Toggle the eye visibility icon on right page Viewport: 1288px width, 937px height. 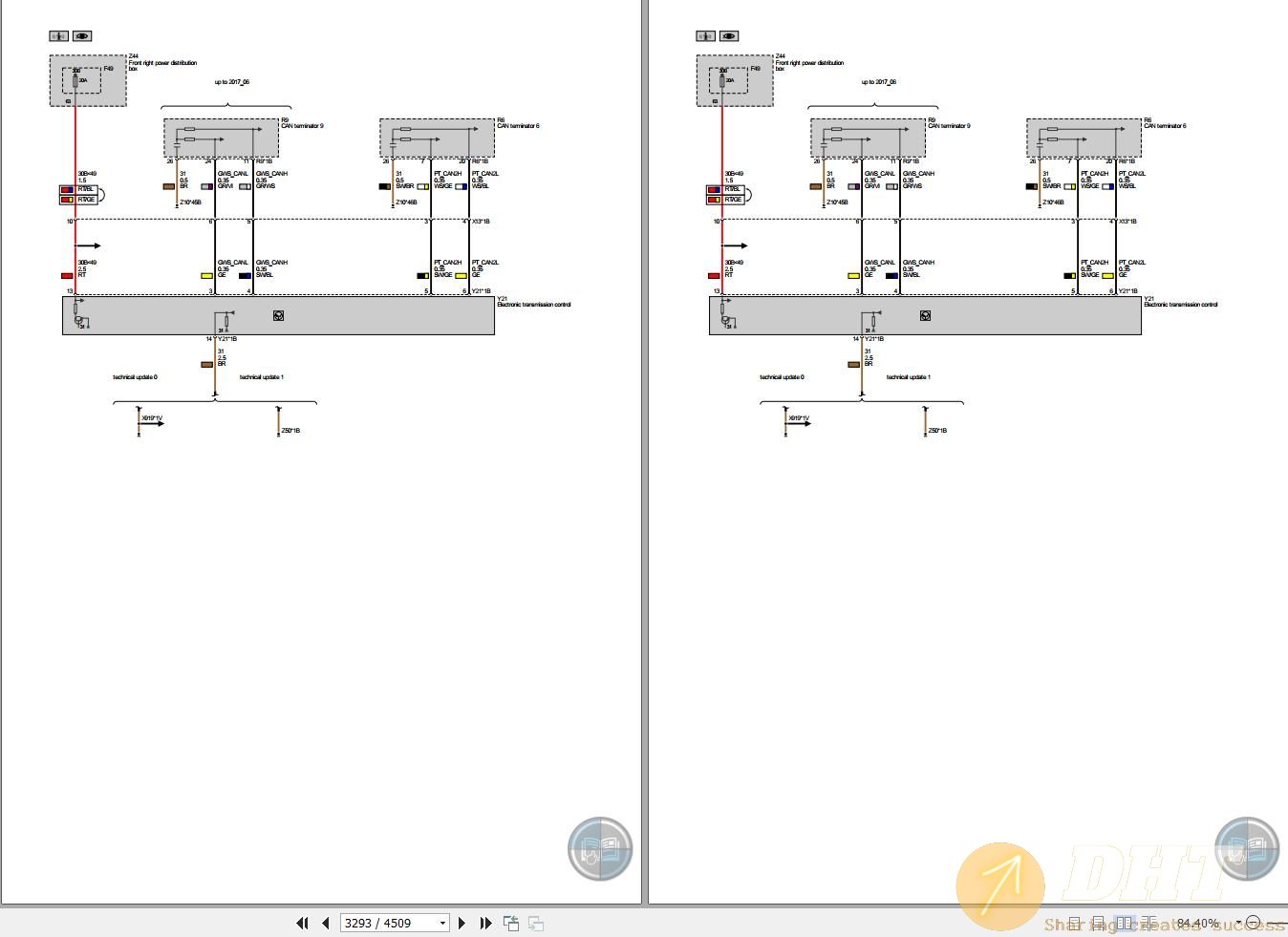click(729, 36)
